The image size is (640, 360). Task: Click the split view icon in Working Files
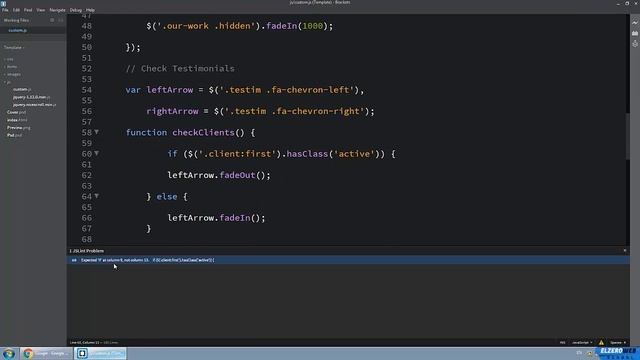coord(61,20)
